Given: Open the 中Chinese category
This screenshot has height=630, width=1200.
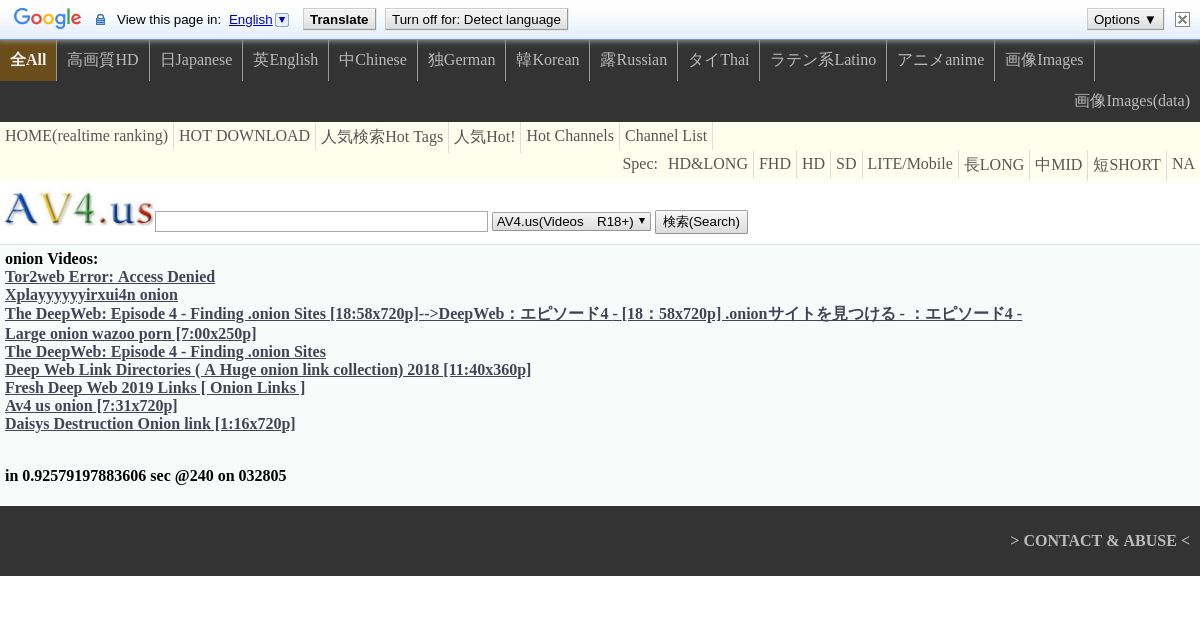Looking at the screenshot, I should (x=373, y=60).
